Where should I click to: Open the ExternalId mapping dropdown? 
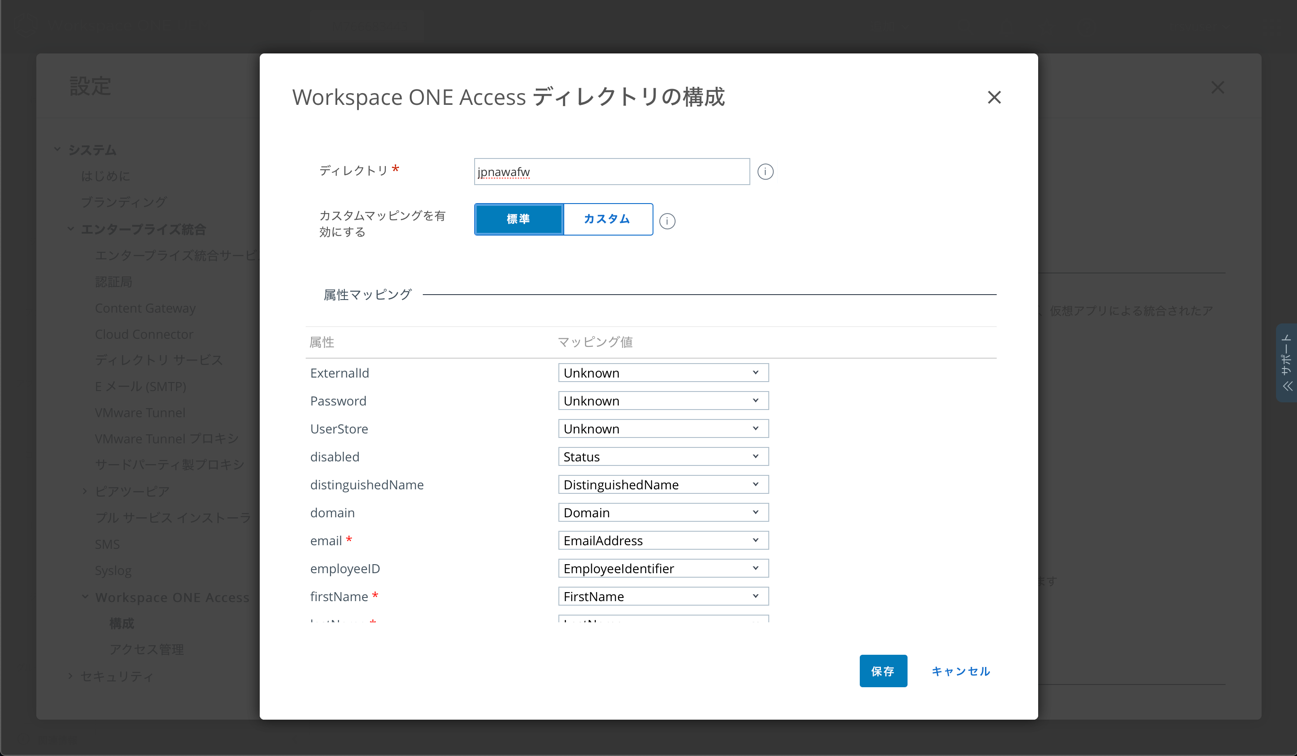tap(663, 373)
